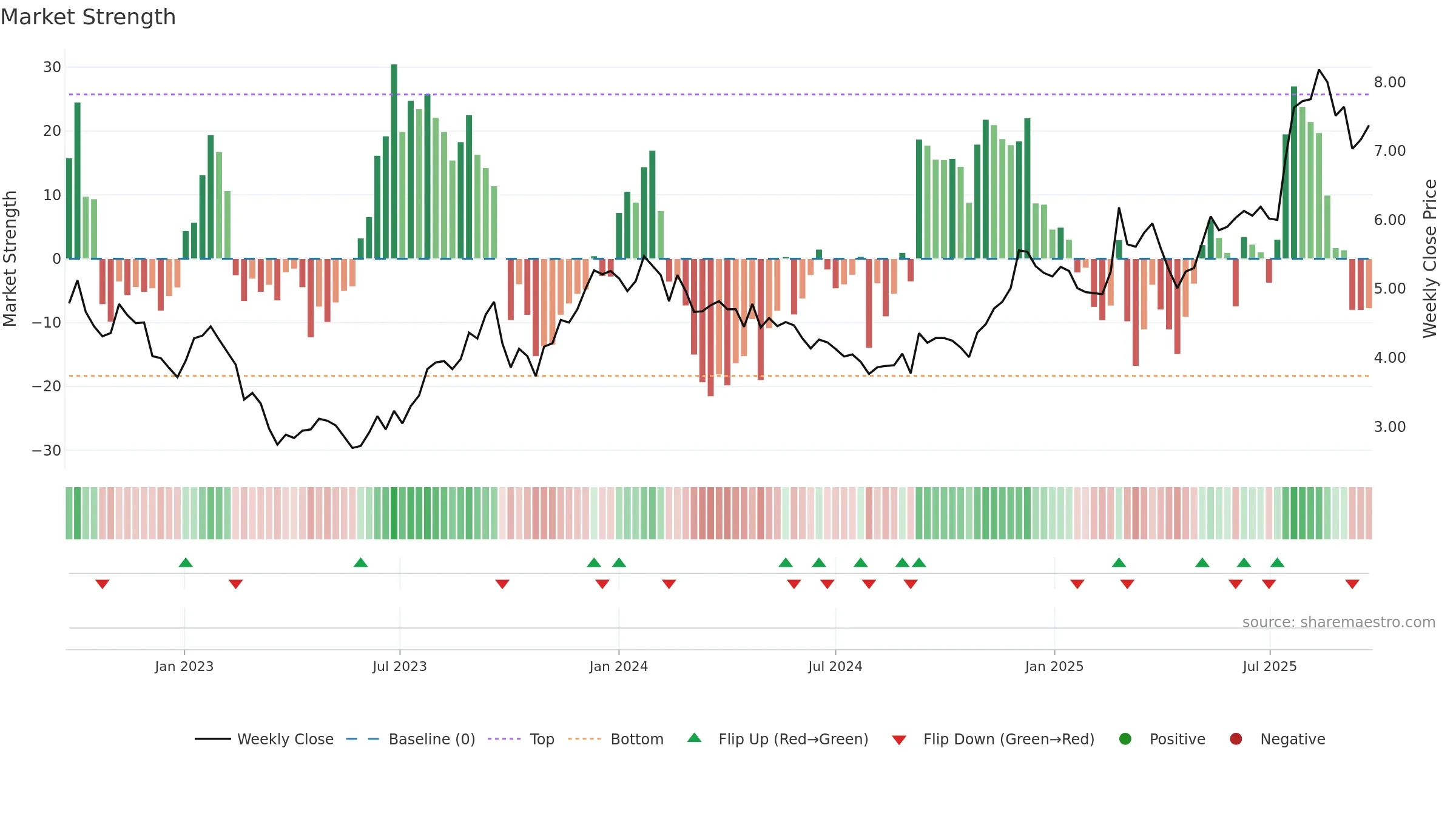This screenshot has height=819, width=1456.
Task: Click the green Flip Up legend triangle icon
Action: (695, 738)
